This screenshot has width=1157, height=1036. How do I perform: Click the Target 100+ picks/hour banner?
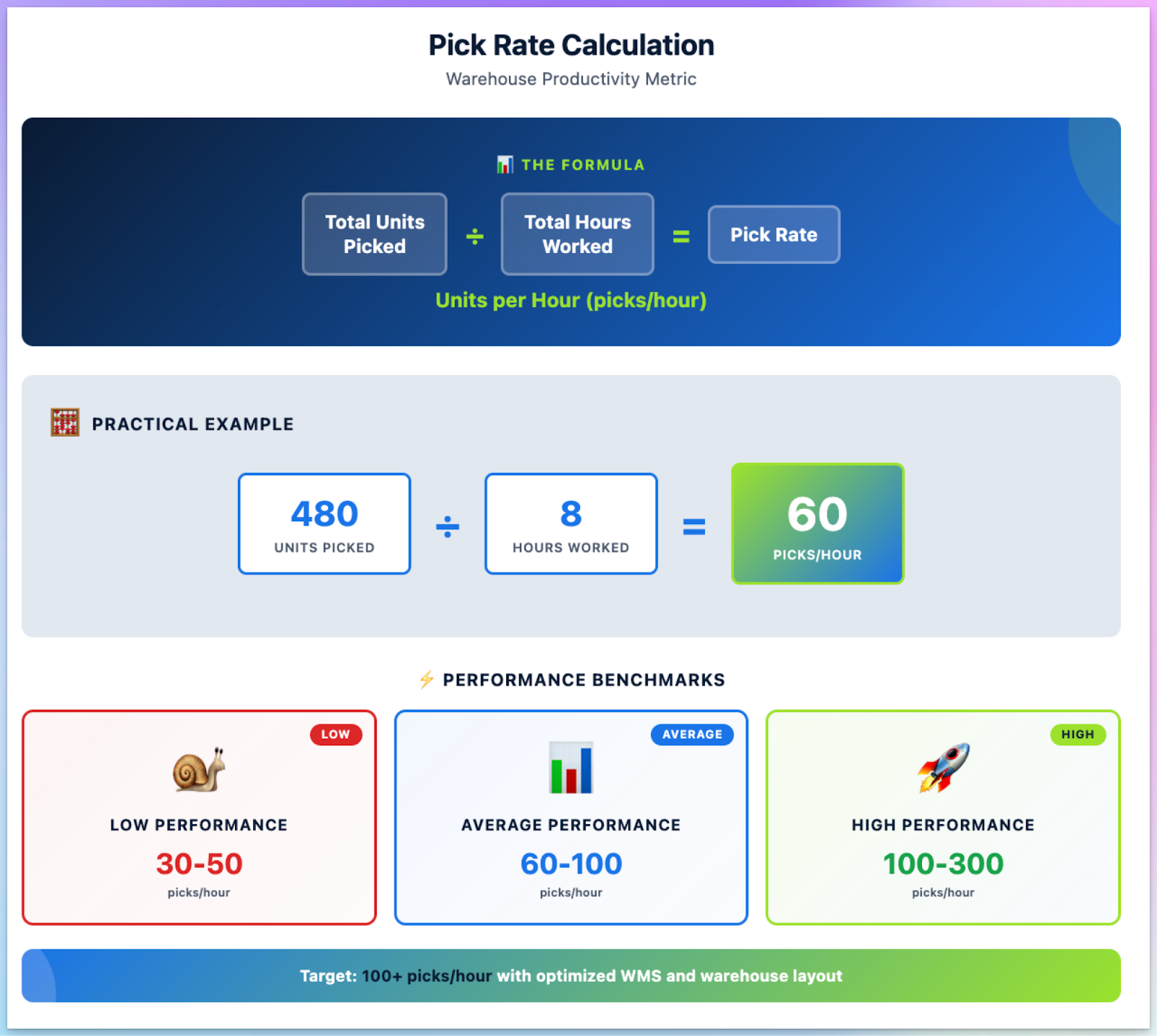point(571,976)
